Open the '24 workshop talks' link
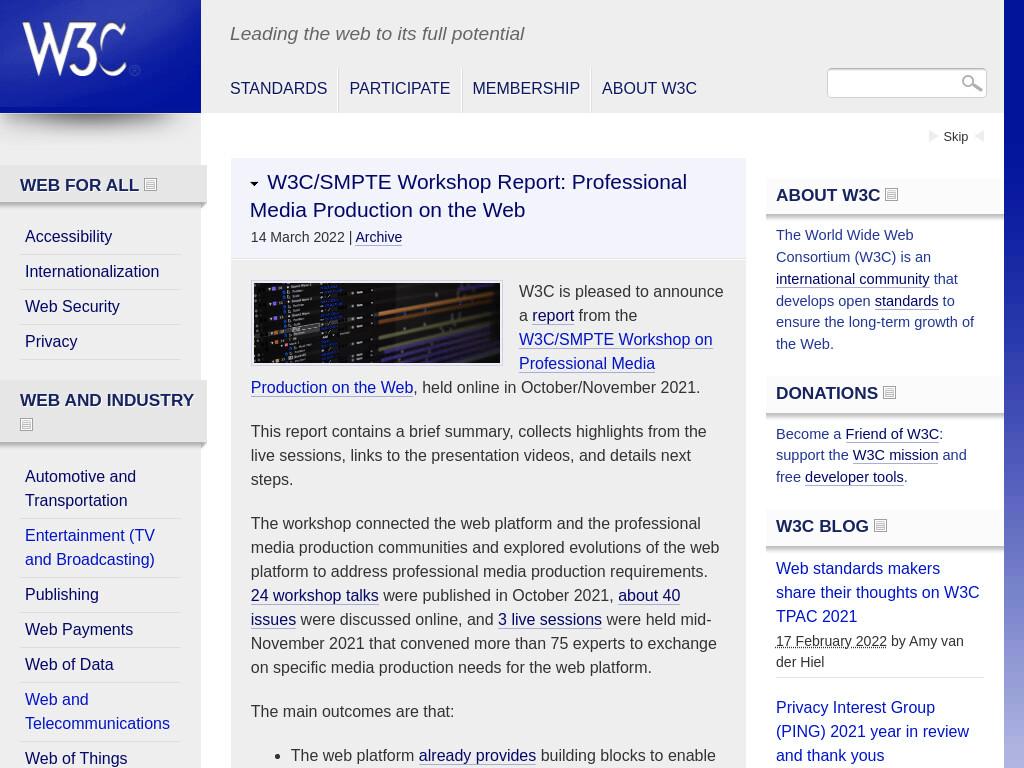The width and height of the screenshot is (1024, 768). pyautogui.click(x=315, y=596)
